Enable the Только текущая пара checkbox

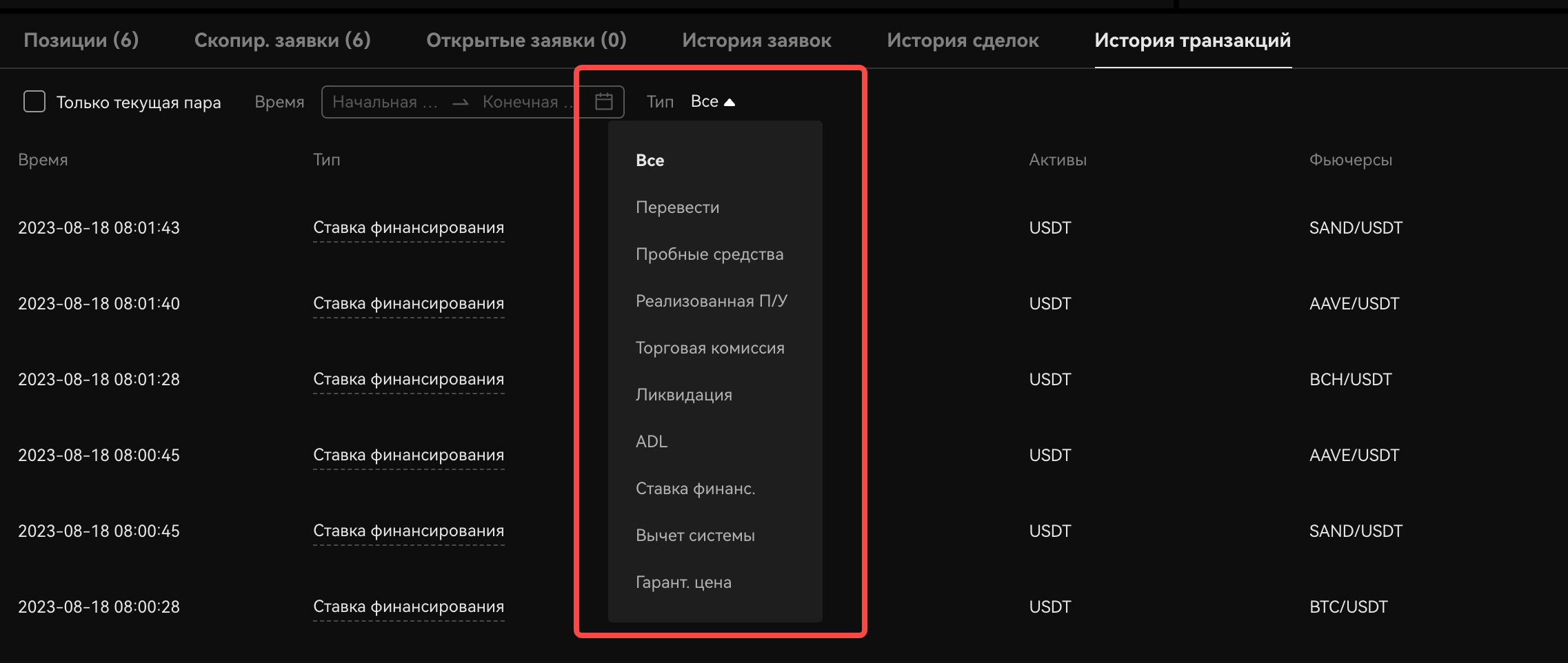[34, 102]
